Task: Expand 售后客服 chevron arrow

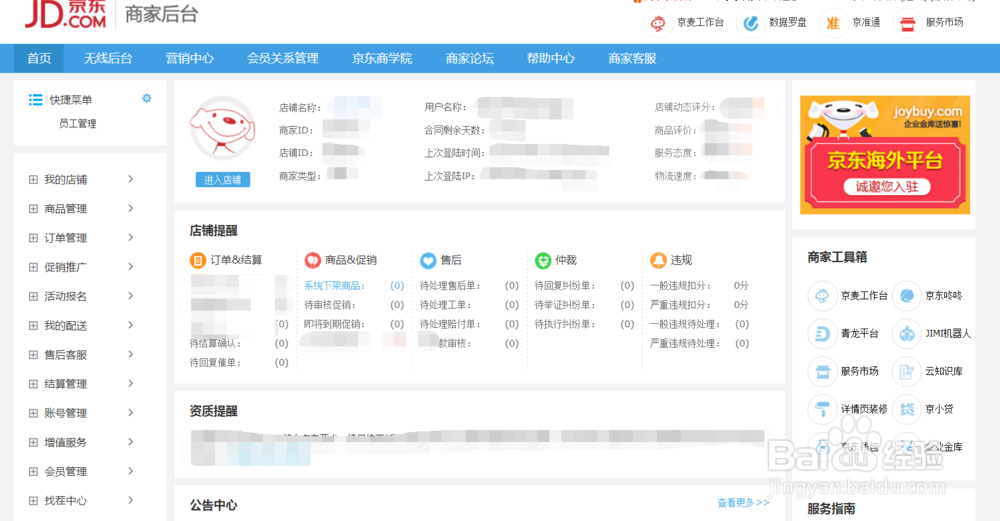Action: click(130, 355)
